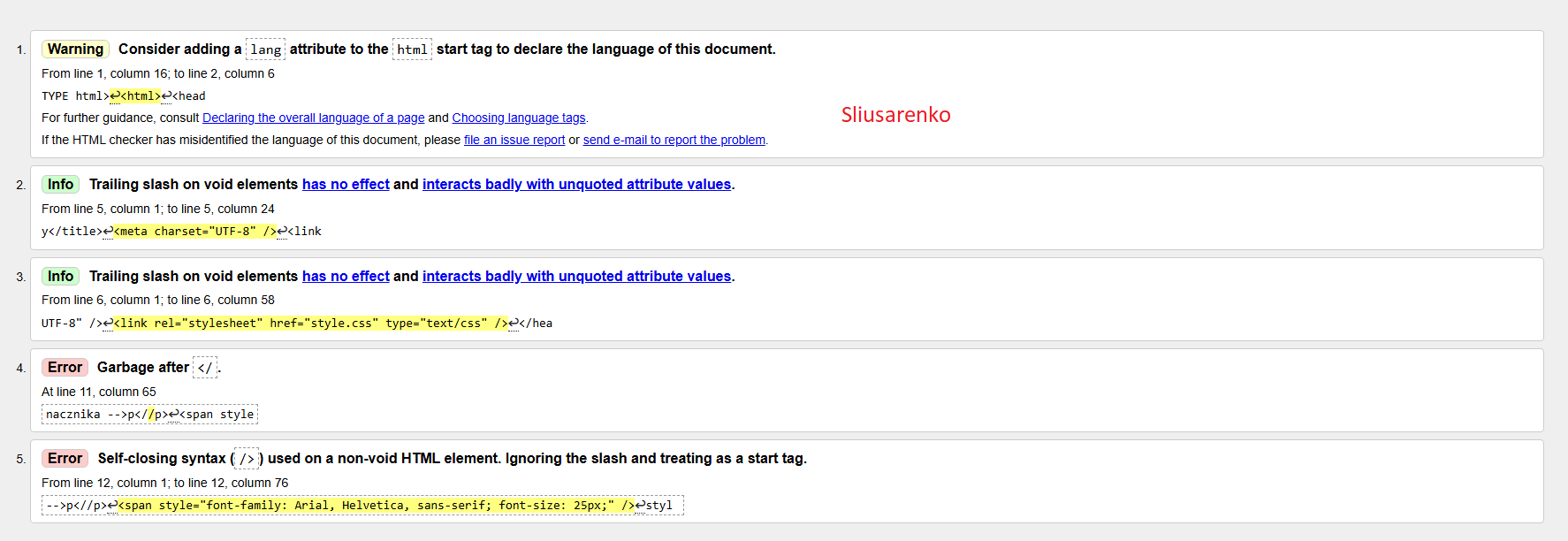
Task: Click the red 'Sliusarenko' text
Action: 895,115
